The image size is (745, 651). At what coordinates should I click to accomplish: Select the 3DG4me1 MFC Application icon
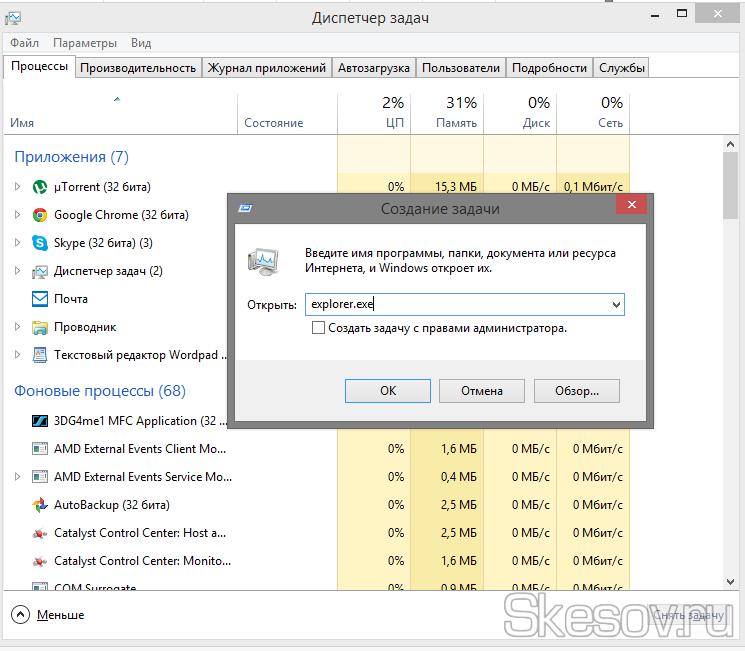click(x=40, y=421)
